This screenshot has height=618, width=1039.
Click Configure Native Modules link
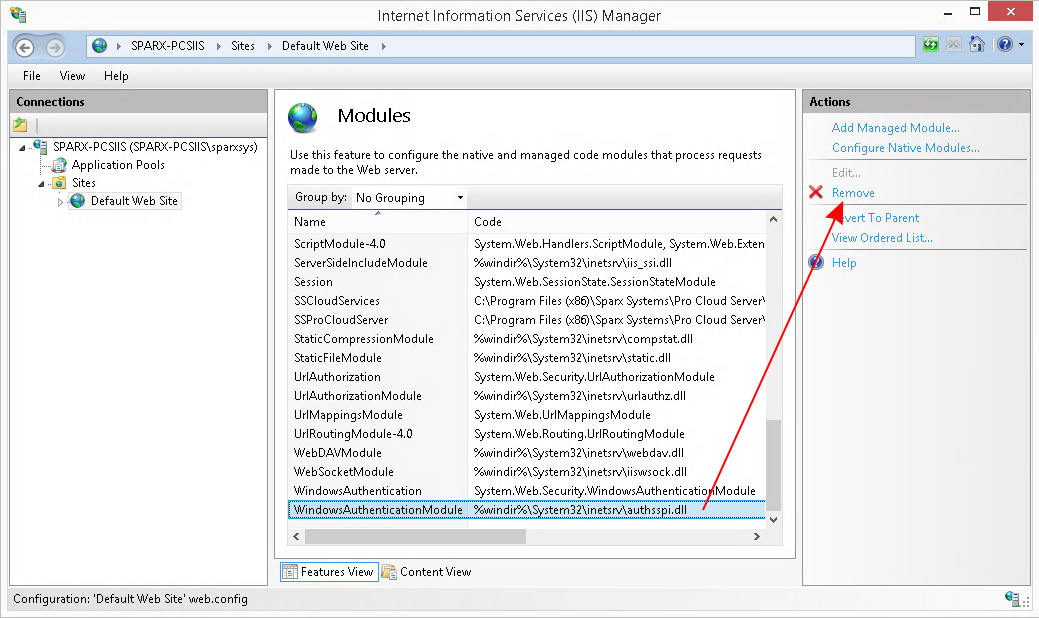[x=905, y=148]
